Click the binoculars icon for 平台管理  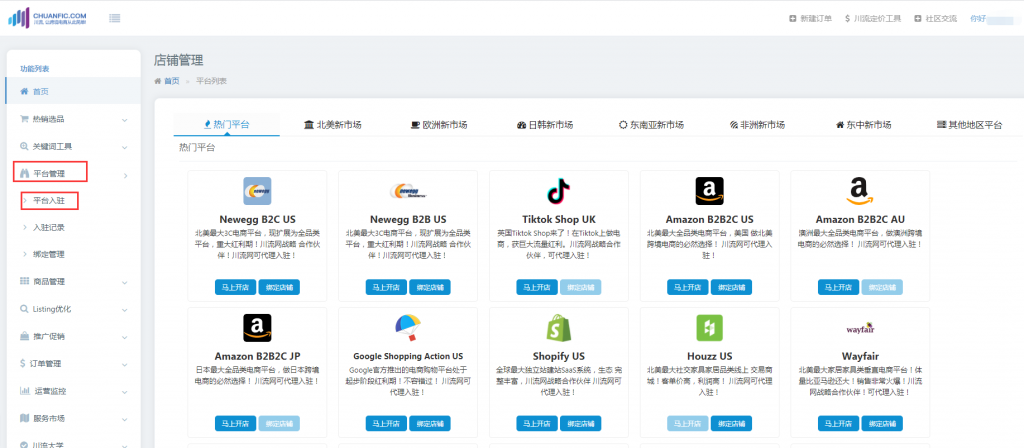(25, 173)
